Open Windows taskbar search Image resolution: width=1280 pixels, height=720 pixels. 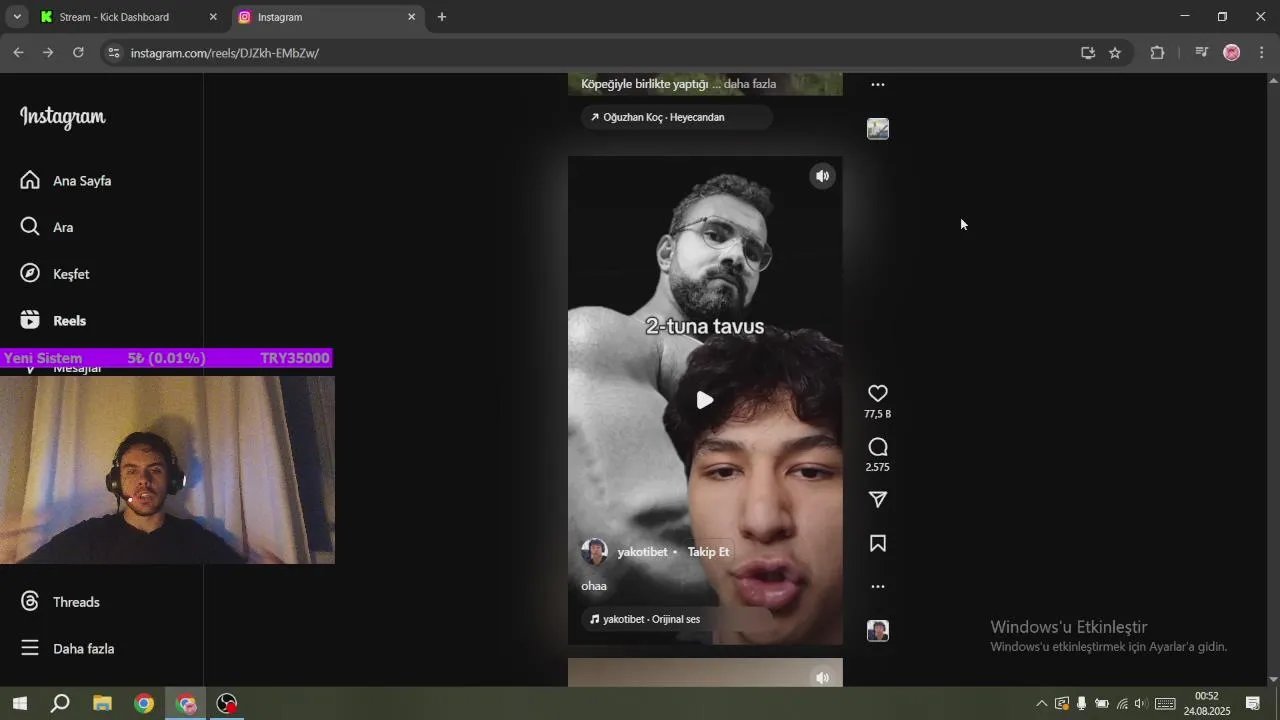[60, 704]
